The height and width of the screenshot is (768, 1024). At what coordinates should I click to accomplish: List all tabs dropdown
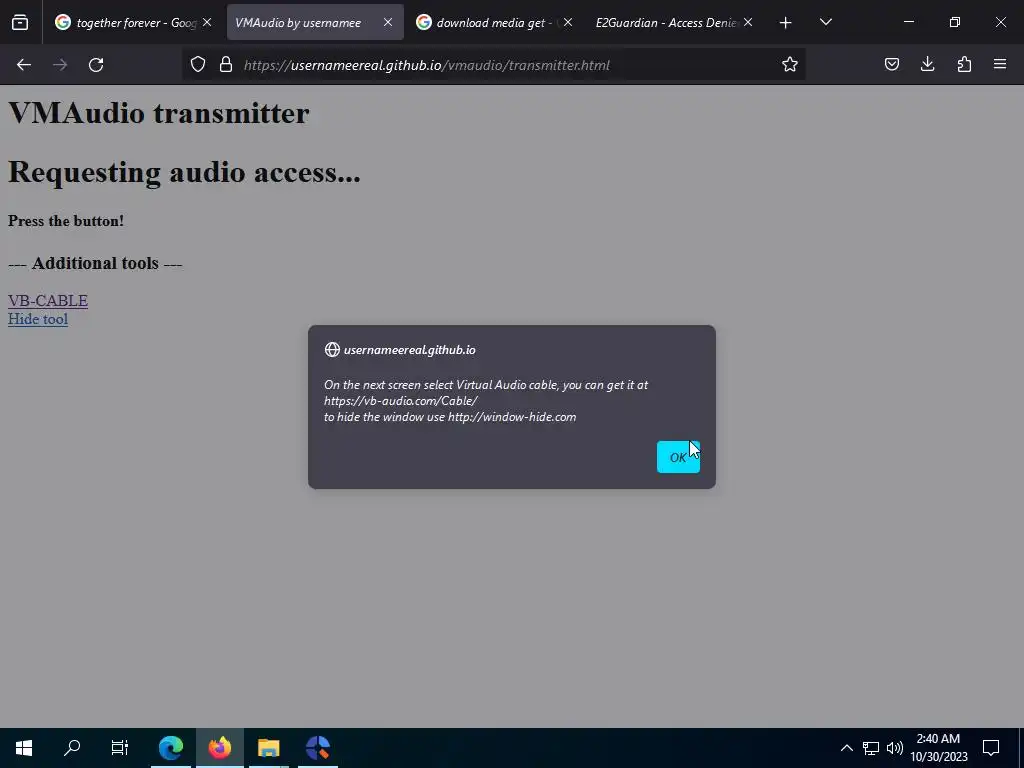coord(825,22)
